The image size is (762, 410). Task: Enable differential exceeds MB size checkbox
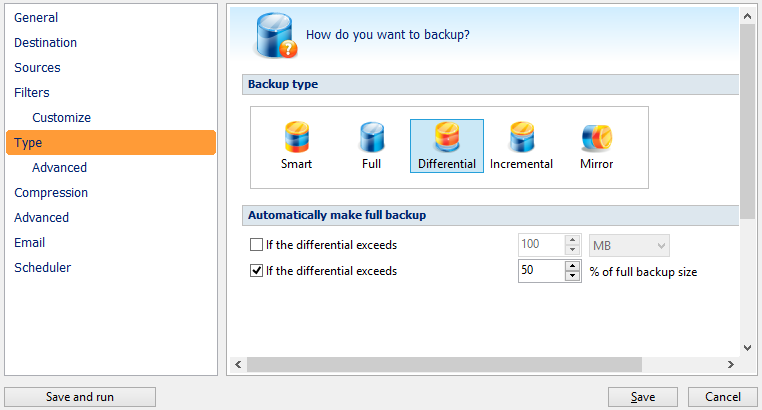pos(256,244)
